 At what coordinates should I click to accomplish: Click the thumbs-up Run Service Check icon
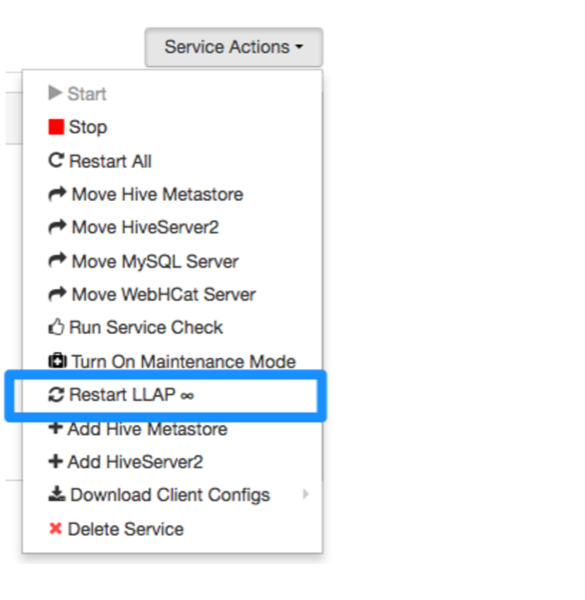56,327
